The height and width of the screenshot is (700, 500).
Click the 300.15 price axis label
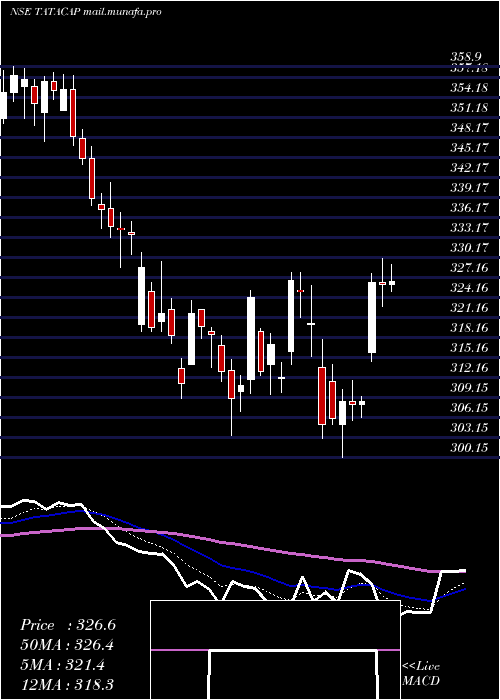click(469, 447)
